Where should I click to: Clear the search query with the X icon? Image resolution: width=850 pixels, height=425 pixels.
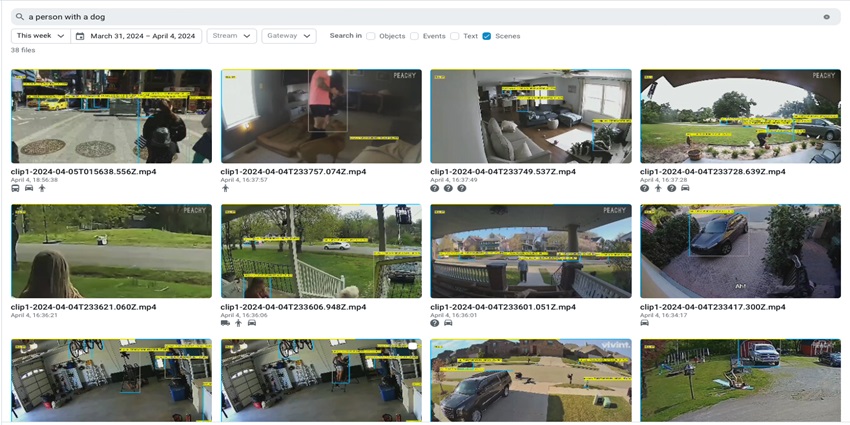[826, 17]
